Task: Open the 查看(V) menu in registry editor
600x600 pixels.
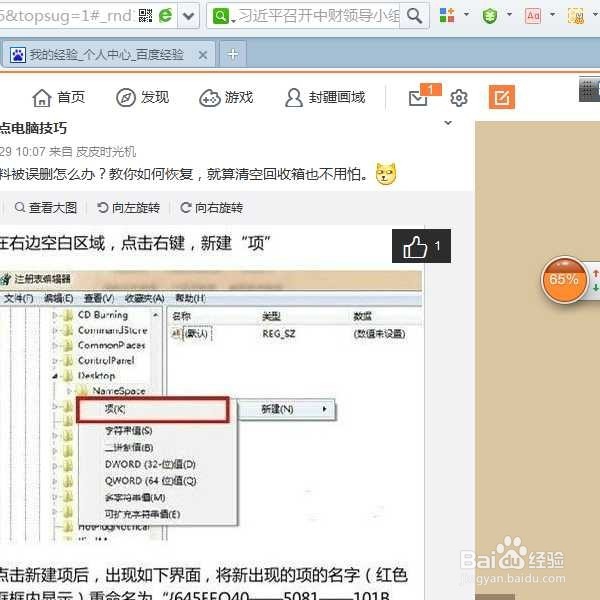Action: click(x=99, y=298)
